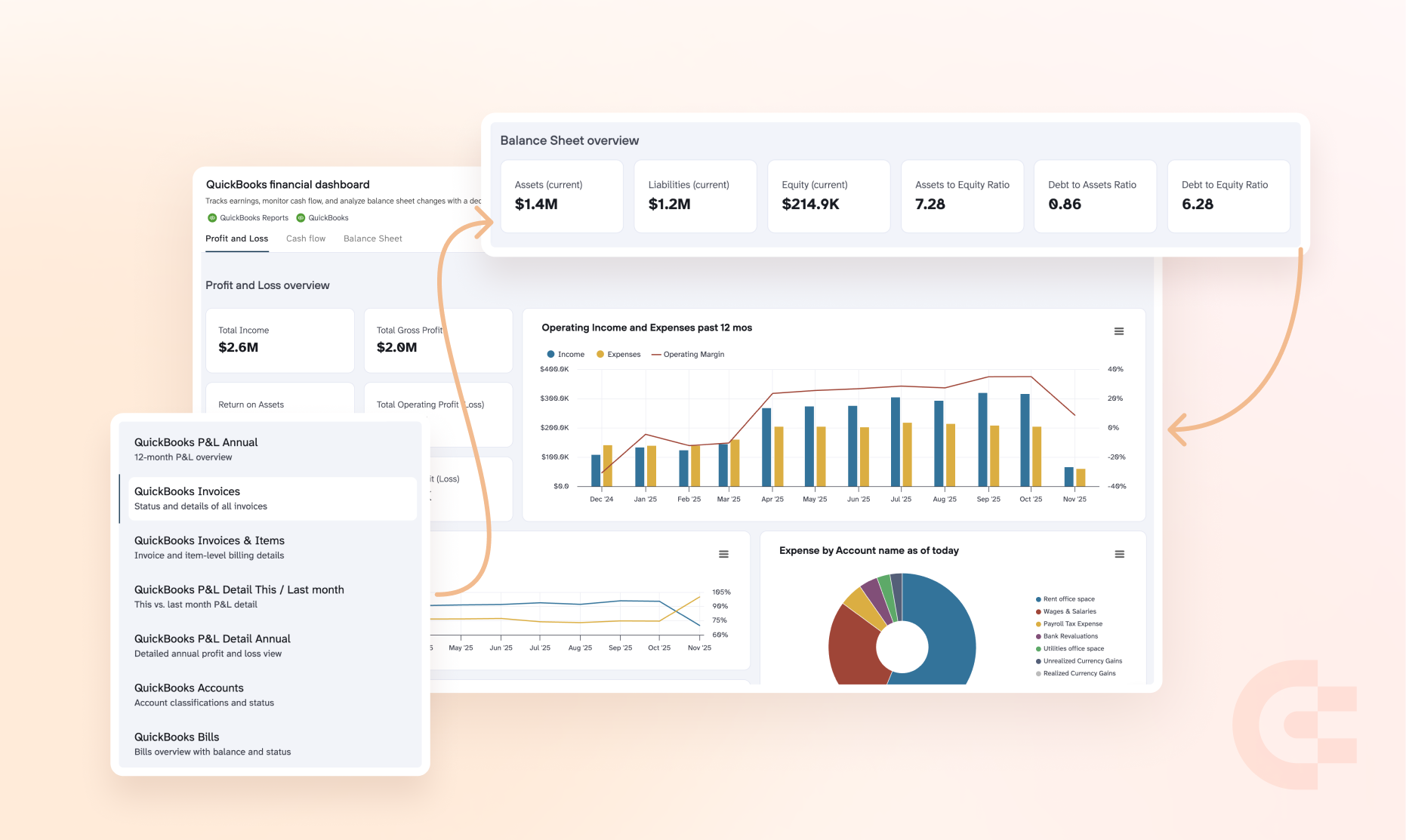The image size is (1406, 840).
Task: Click the QuickBooks Reports integration icon
Action: [x=214, y=217]
